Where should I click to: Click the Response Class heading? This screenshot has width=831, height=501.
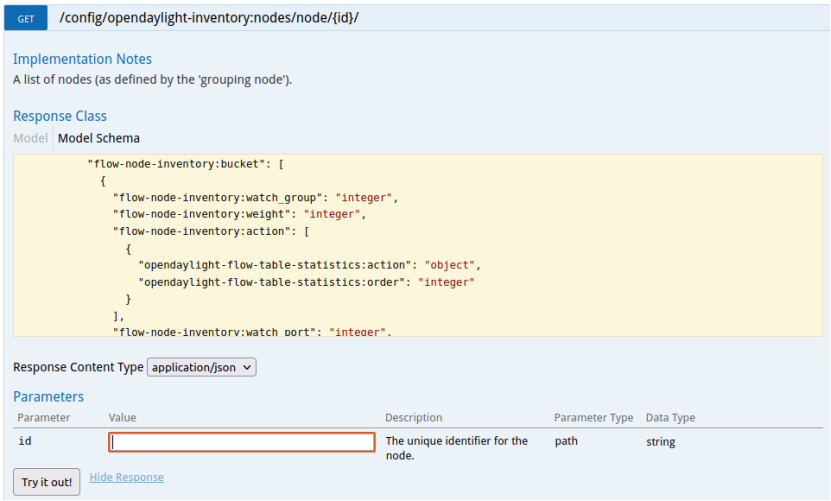[x=60, y=116]
